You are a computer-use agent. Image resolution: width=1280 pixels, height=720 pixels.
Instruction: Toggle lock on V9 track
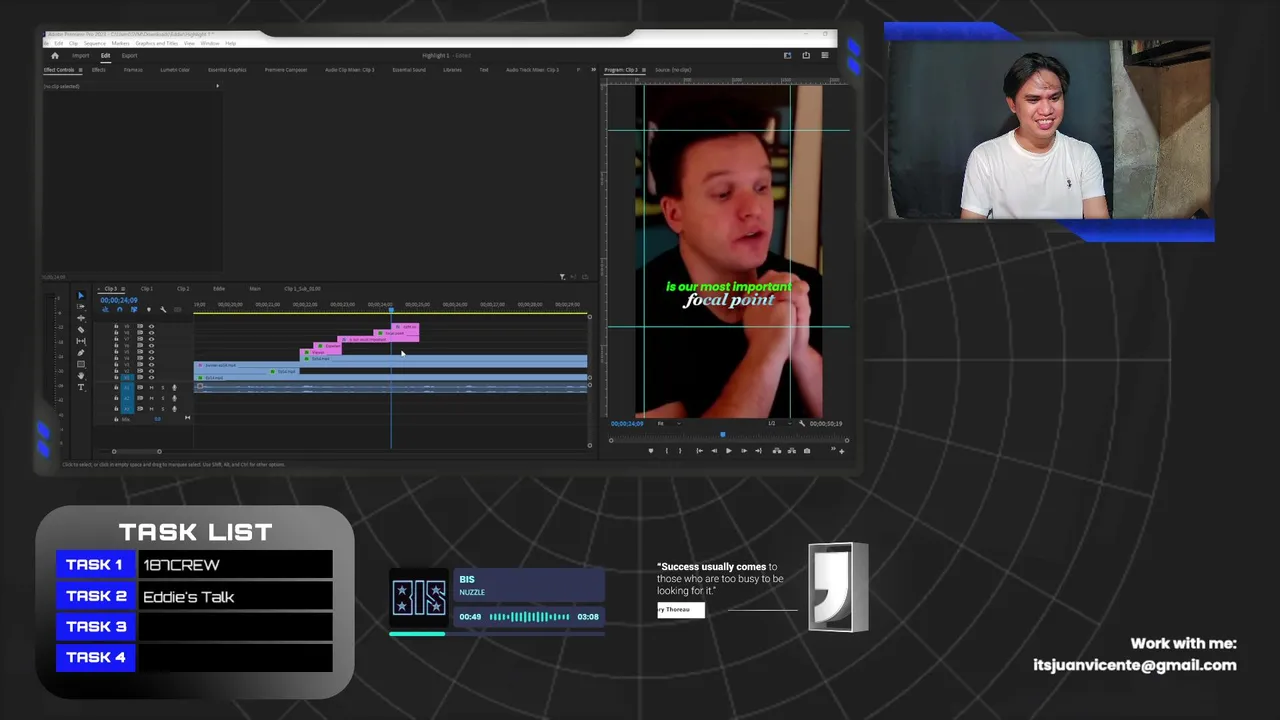pyautogui.click(x=116, y=326)
